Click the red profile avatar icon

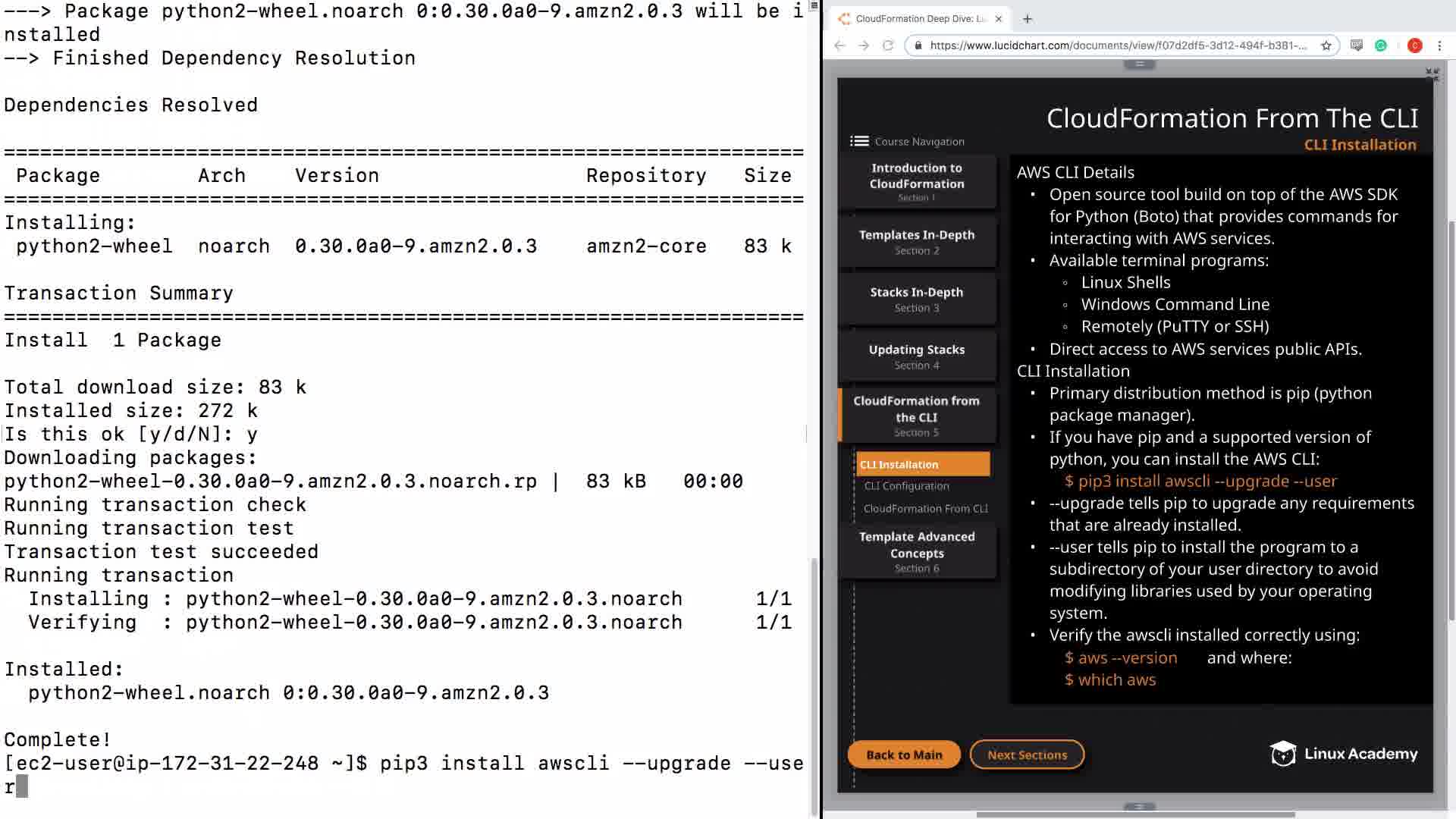1414,45
